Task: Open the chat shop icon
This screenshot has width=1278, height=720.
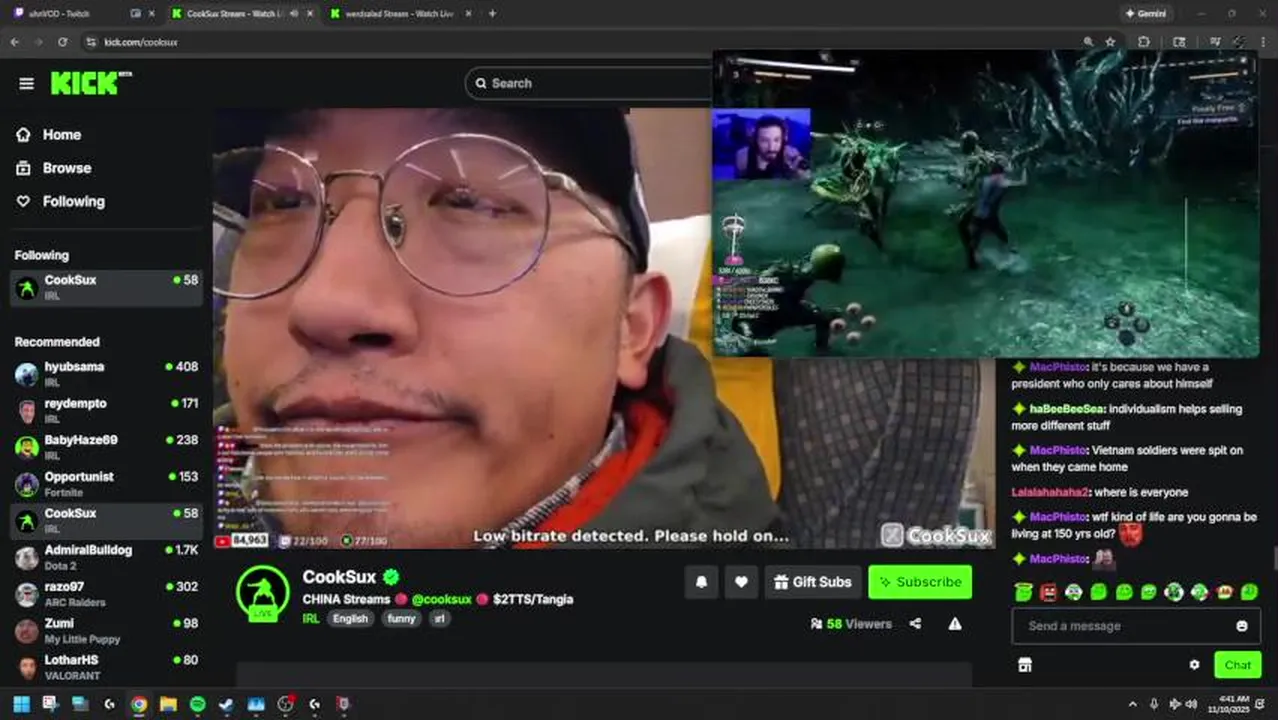Action: coord(1024,665)
